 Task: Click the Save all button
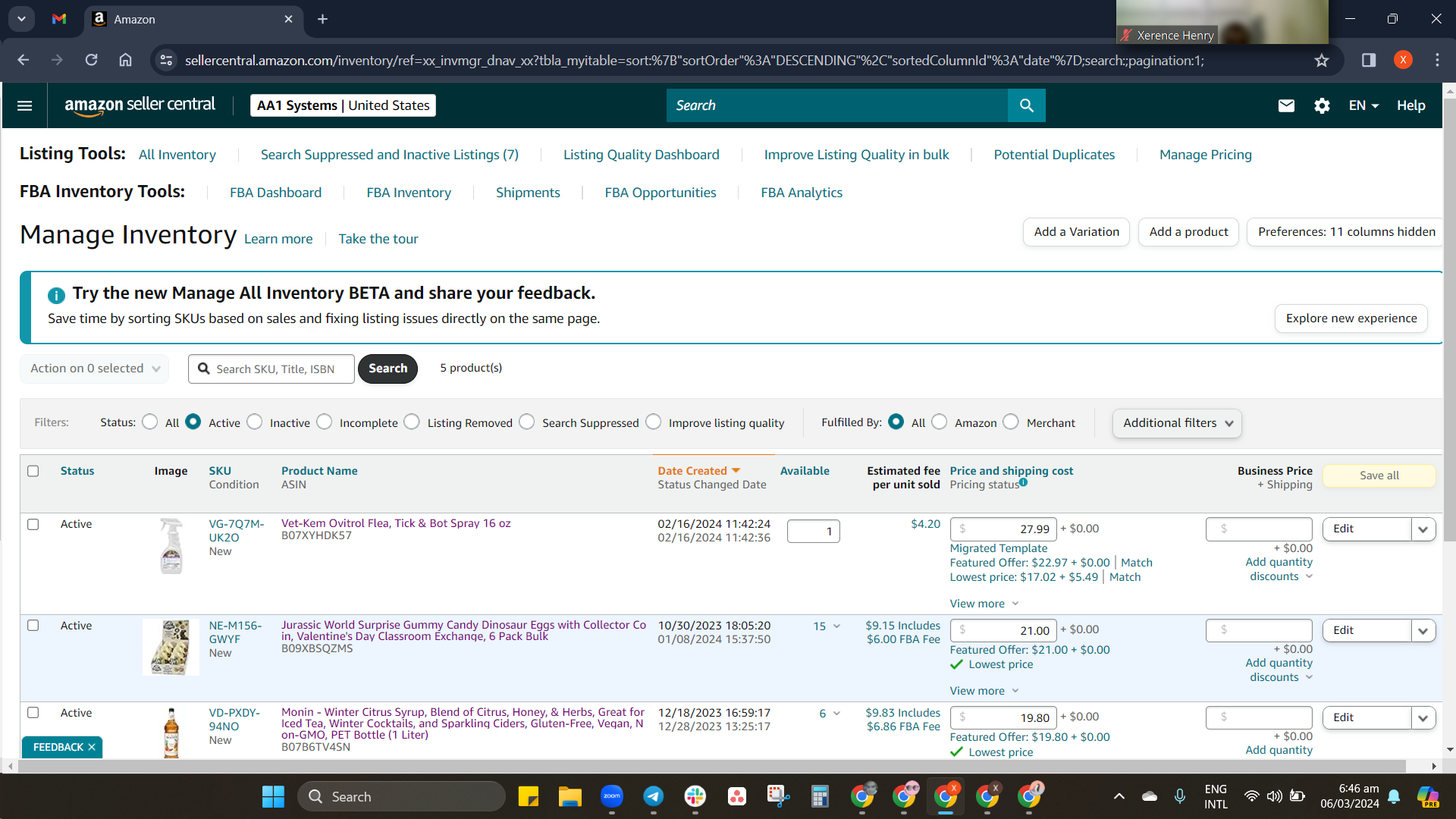pos(1379,475)
